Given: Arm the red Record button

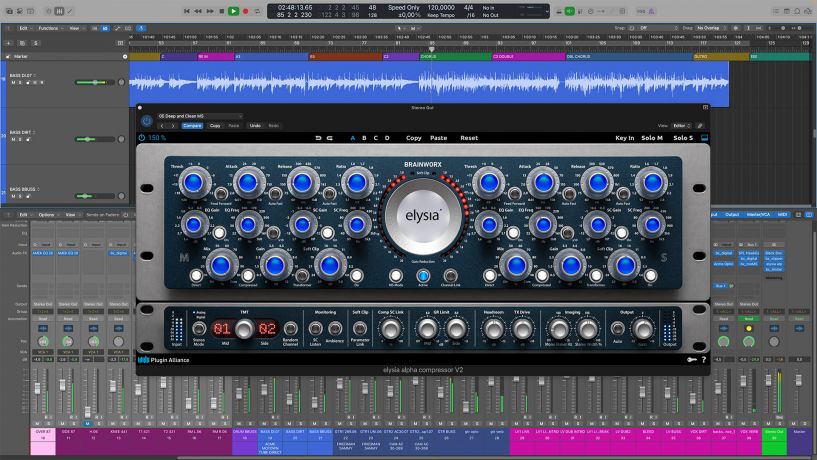Looking at the screenshot, I should 245,11.
